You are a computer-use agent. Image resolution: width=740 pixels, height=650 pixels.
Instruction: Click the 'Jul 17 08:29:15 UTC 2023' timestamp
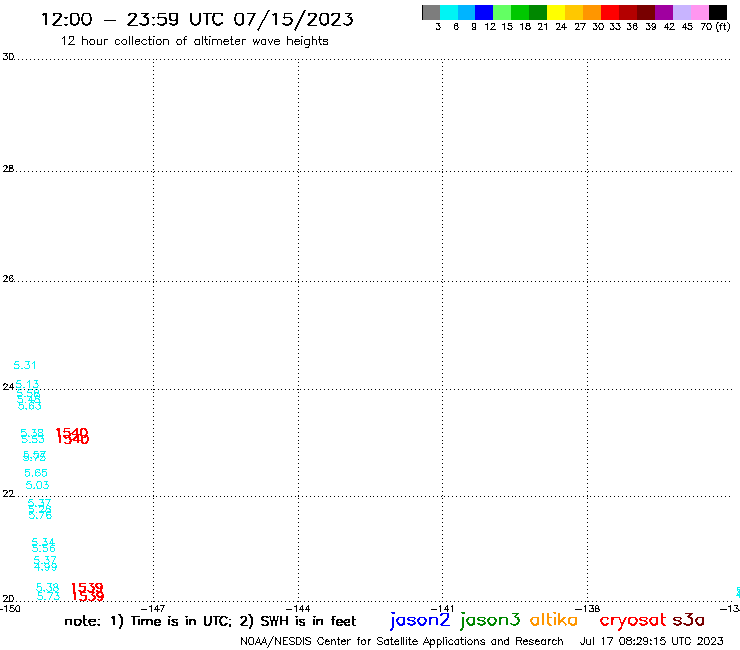(652, 641)
